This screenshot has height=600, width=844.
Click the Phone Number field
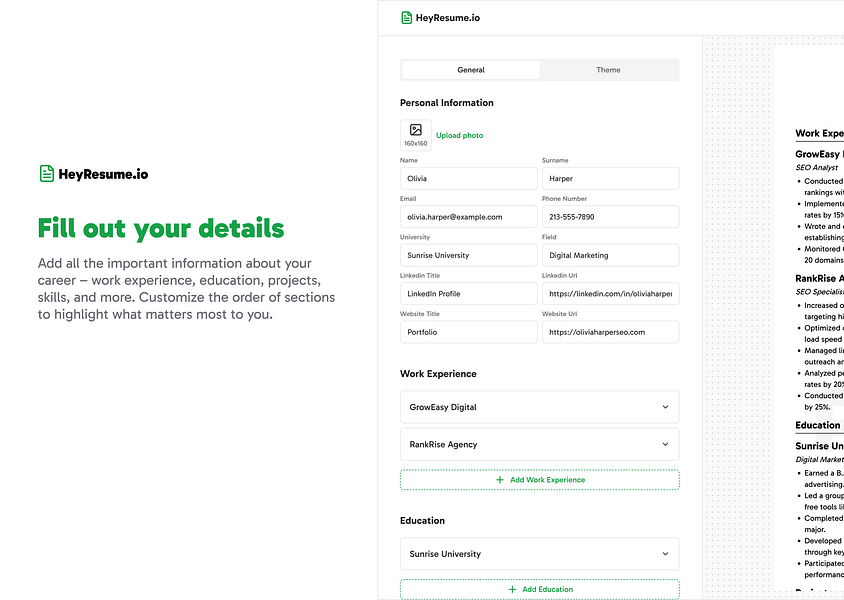610,216
